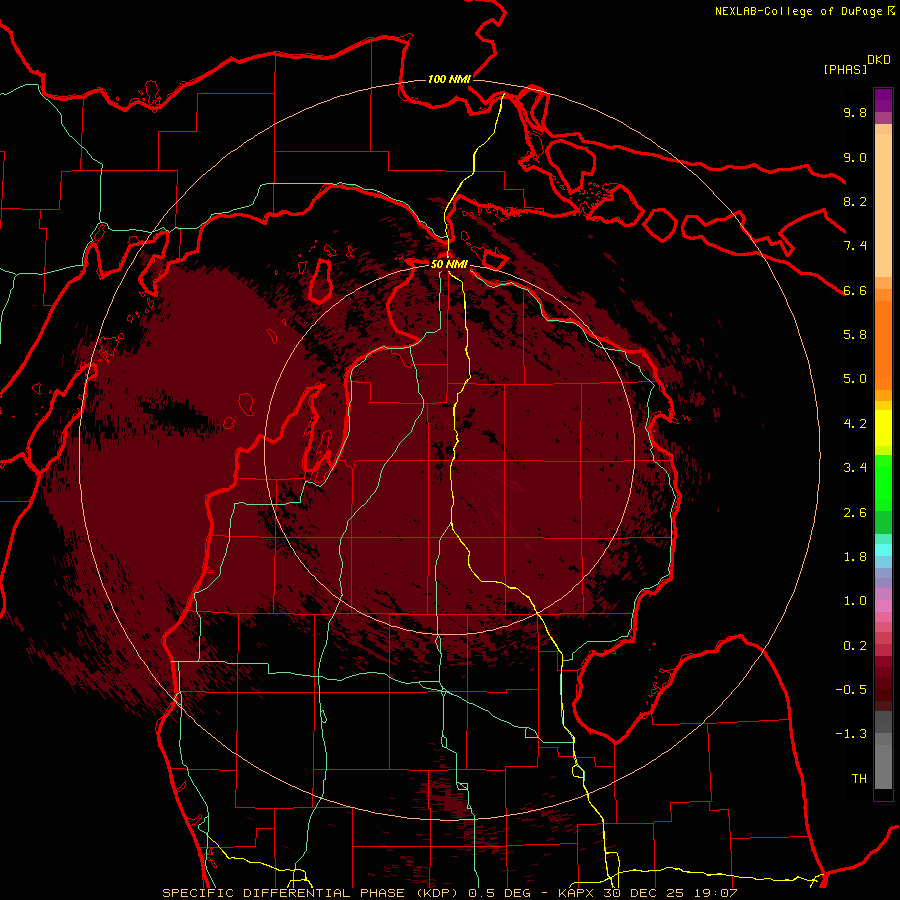Pick the bright green color bar segment
900x900 pixels.
pyautogui.click(x=883, y=482)
